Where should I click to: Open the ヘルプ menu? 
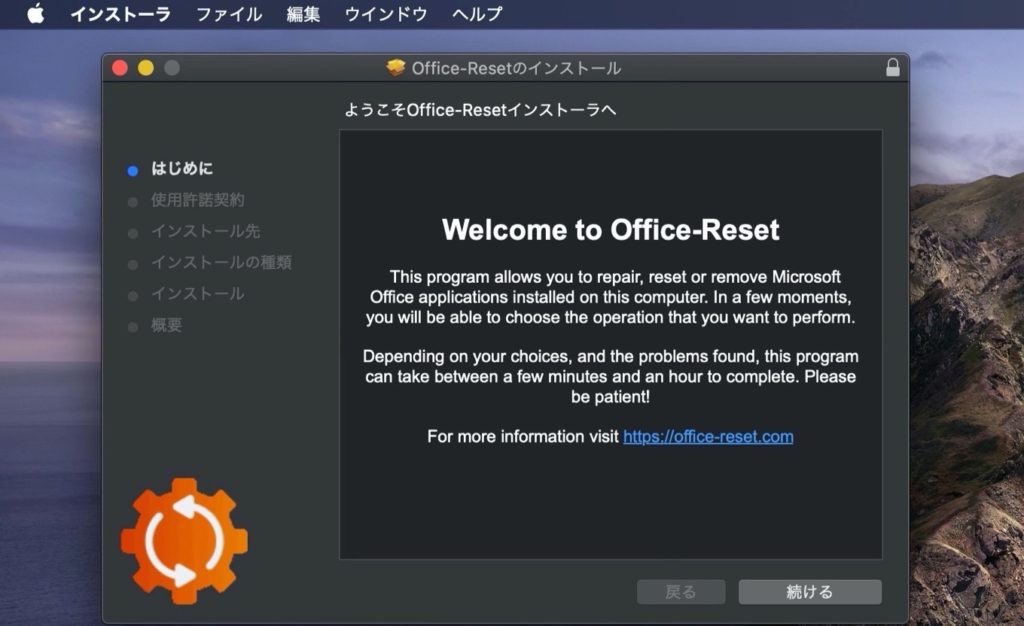coord(477,14)
